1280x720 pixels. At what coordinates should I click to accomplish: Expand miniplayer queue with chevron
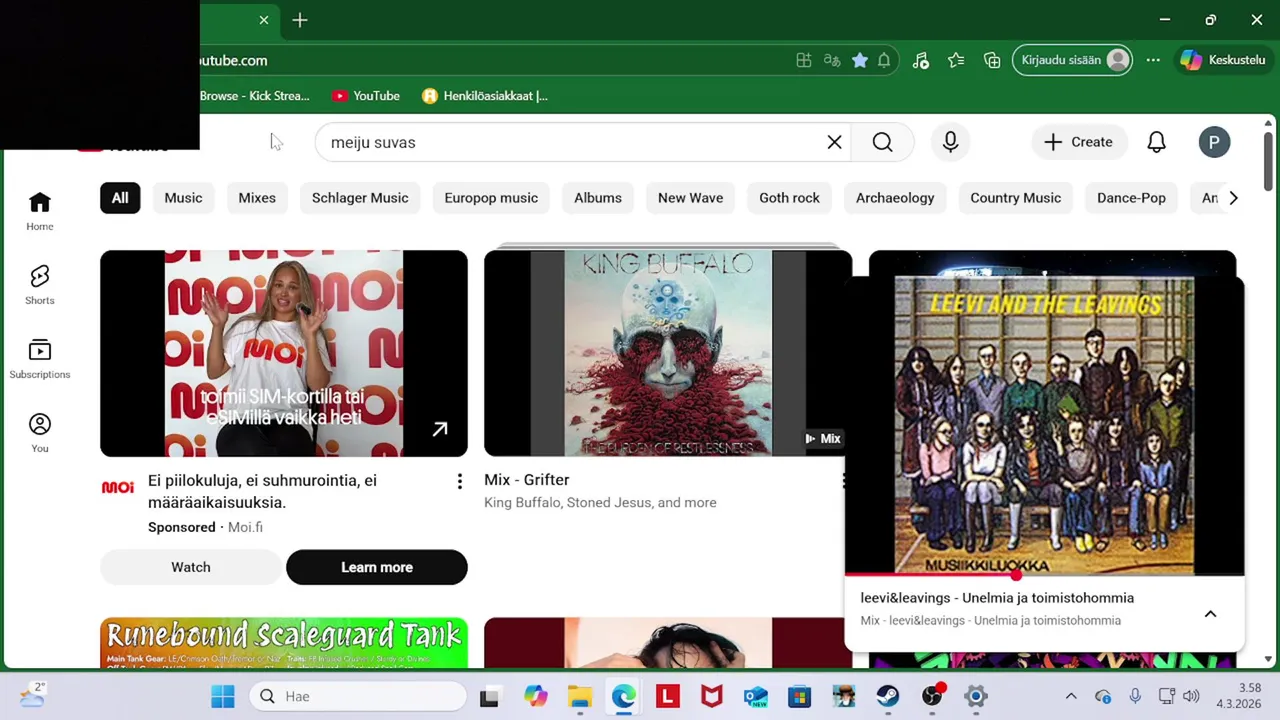coord(1210,614)
